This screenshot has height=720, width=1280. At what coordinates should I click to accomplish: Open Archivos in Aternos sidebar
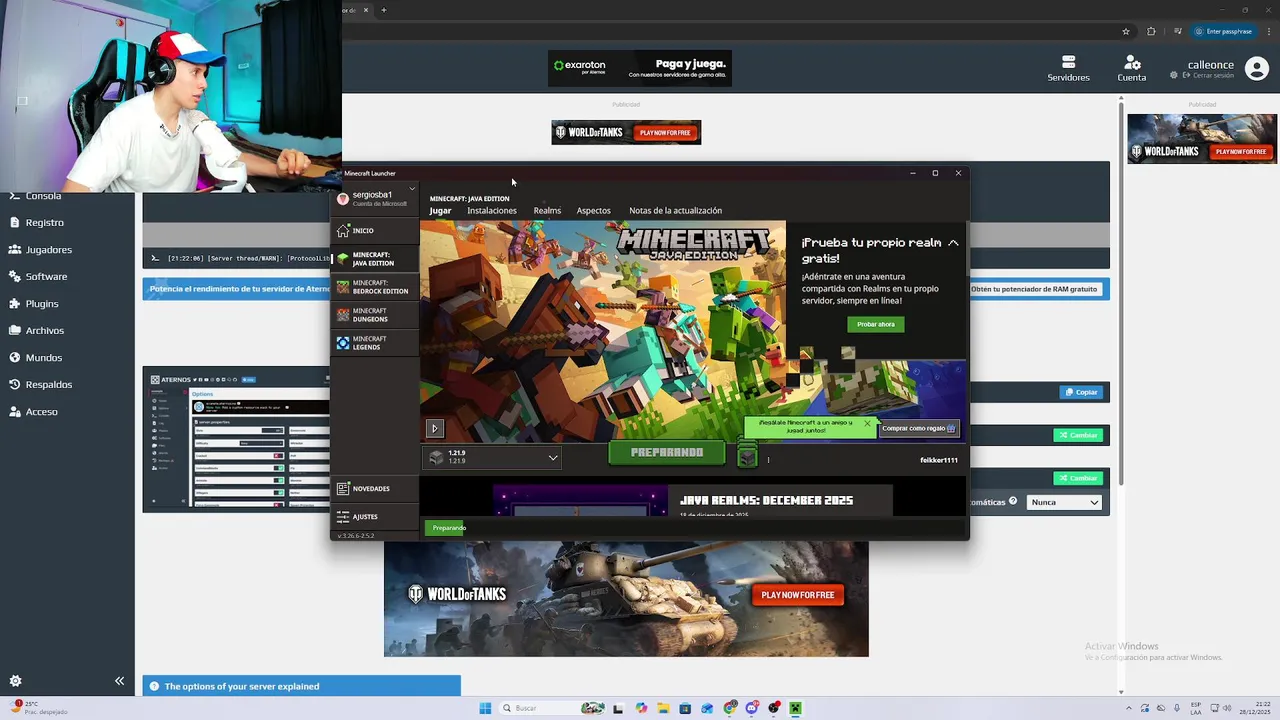point(44,331)
